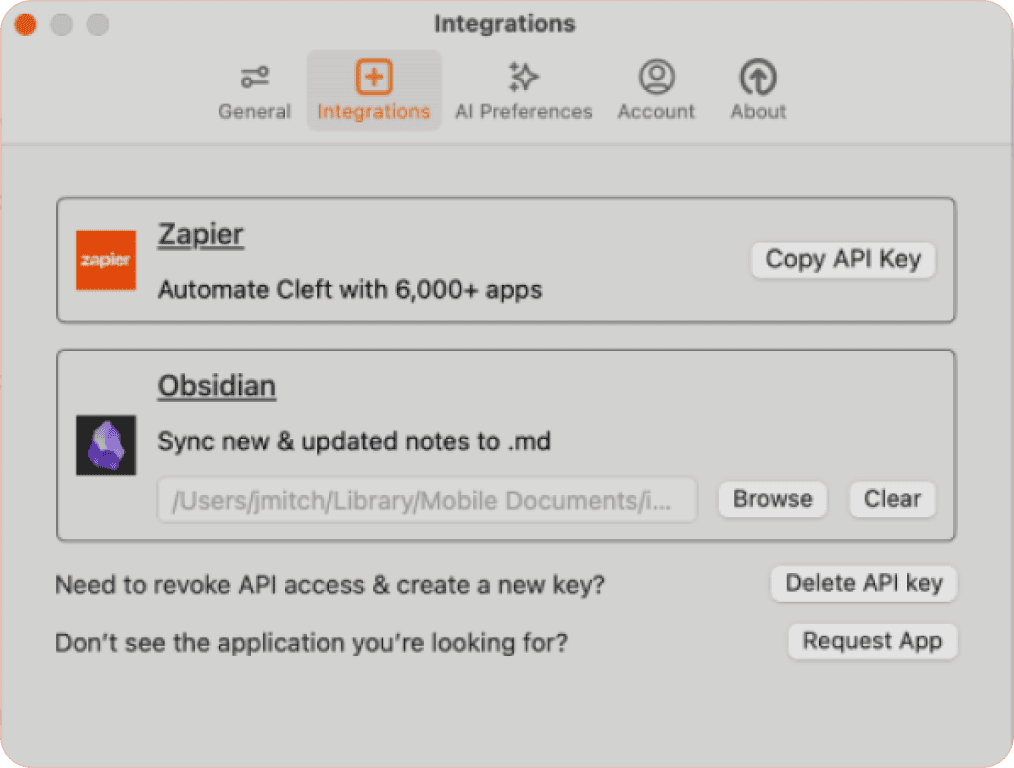Click the orange Zapier logo
Screen dimensions: 1014x768
105,260
